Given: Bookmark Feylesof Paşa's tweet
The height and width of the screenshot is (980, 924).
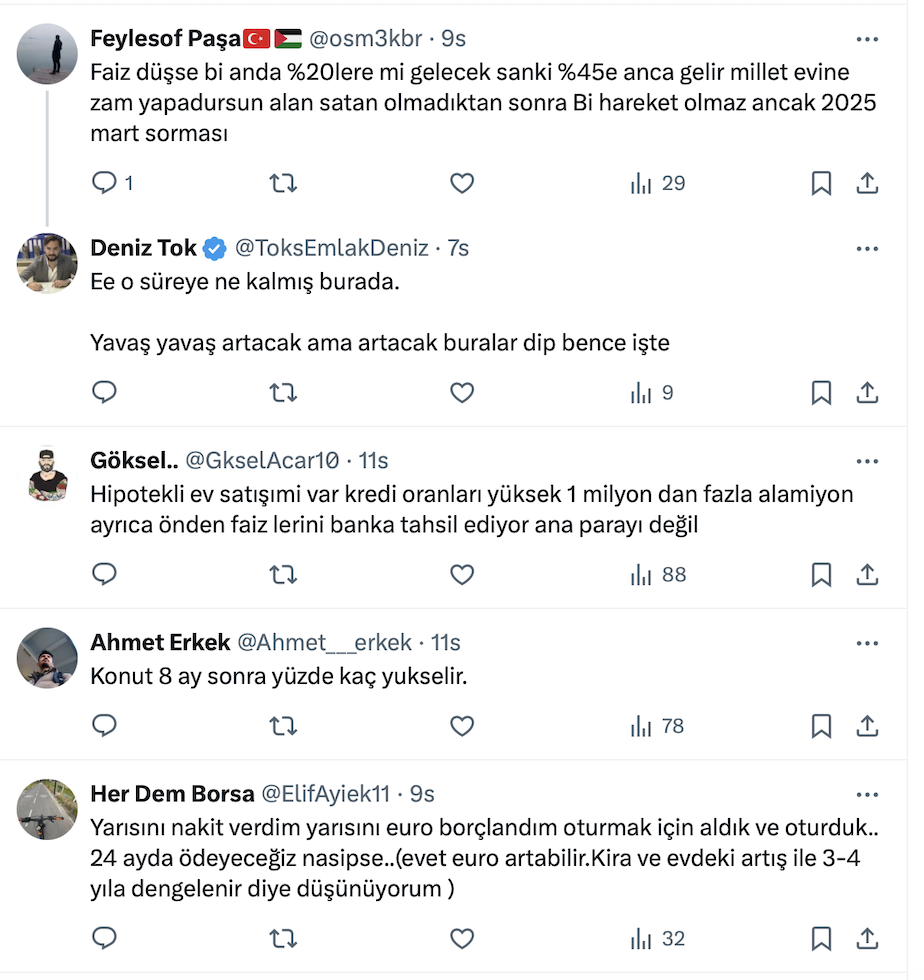Looking at the screenshot, I should coord(821,183).
